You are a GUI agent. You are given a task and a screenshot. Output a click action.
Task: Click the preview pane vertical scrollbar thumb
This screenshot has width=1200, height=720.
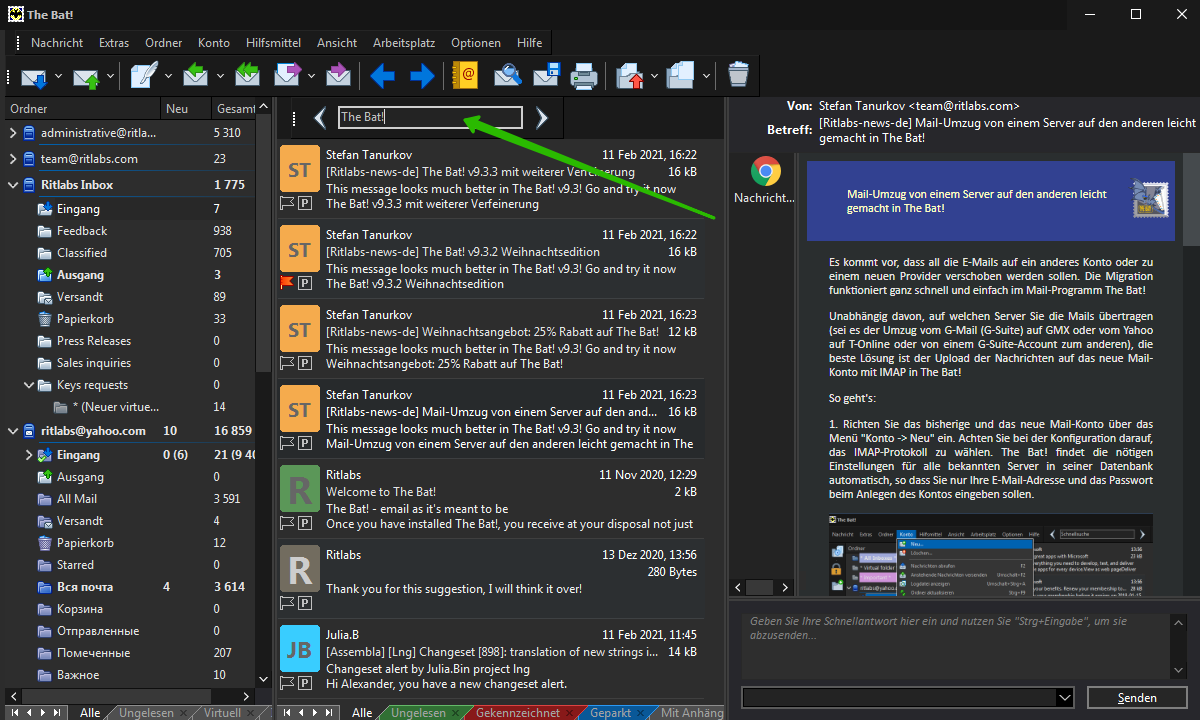tap(1191, 199)
